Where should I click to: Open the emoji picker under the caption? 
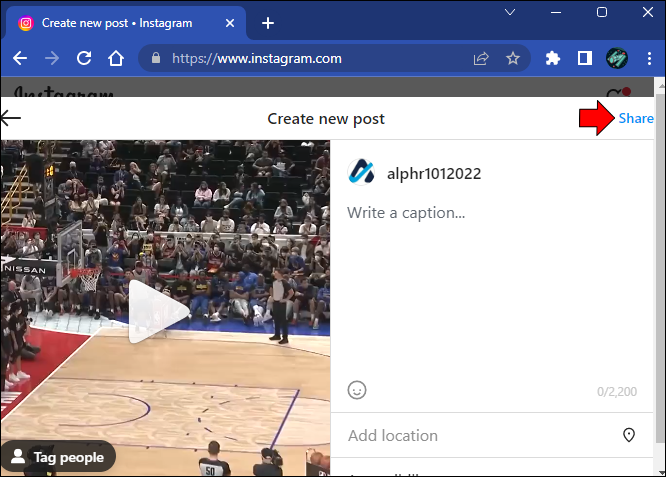pos(357,390)
